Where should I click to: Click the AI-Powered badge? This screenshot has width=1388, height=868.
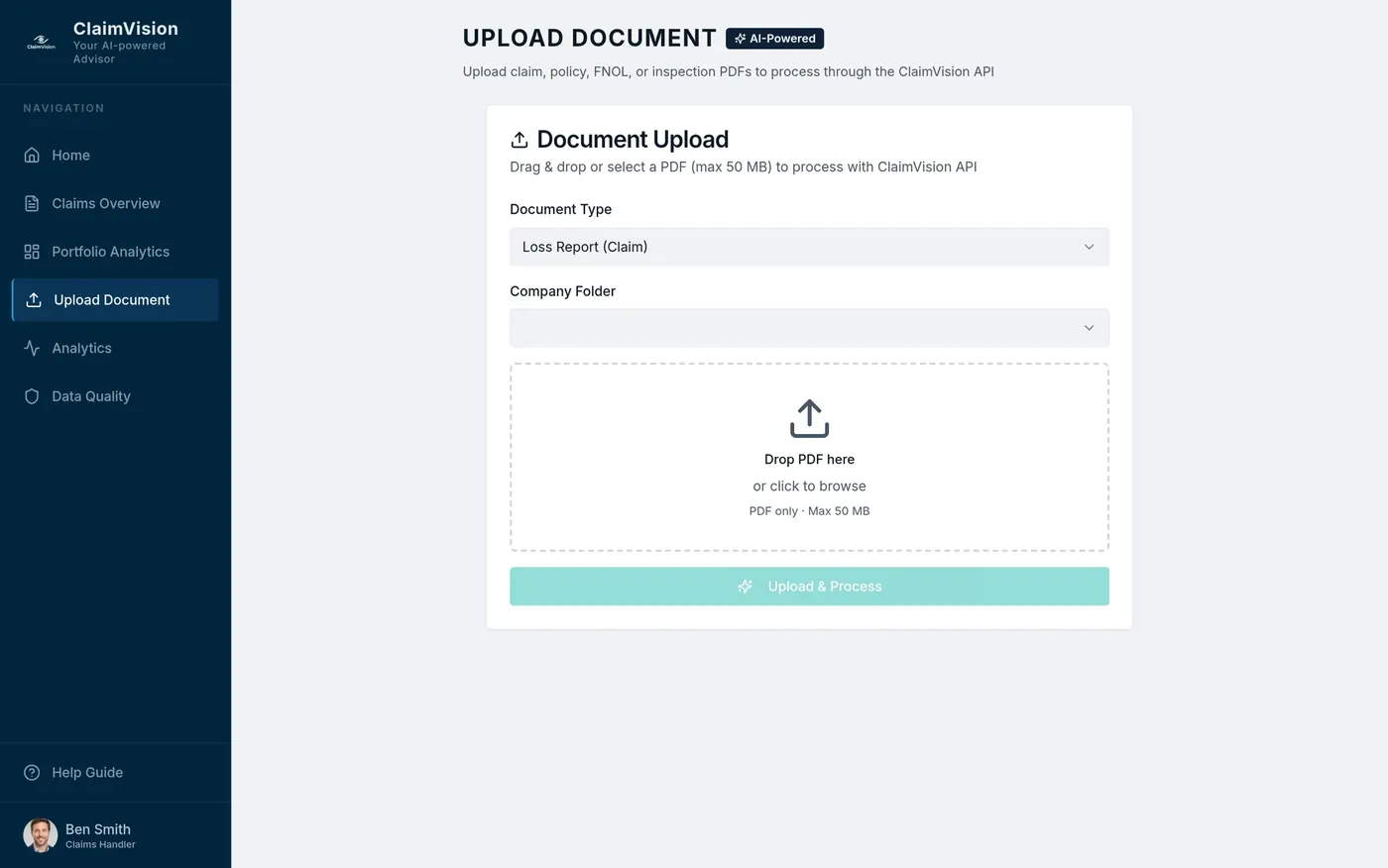[x=774, y=39]
